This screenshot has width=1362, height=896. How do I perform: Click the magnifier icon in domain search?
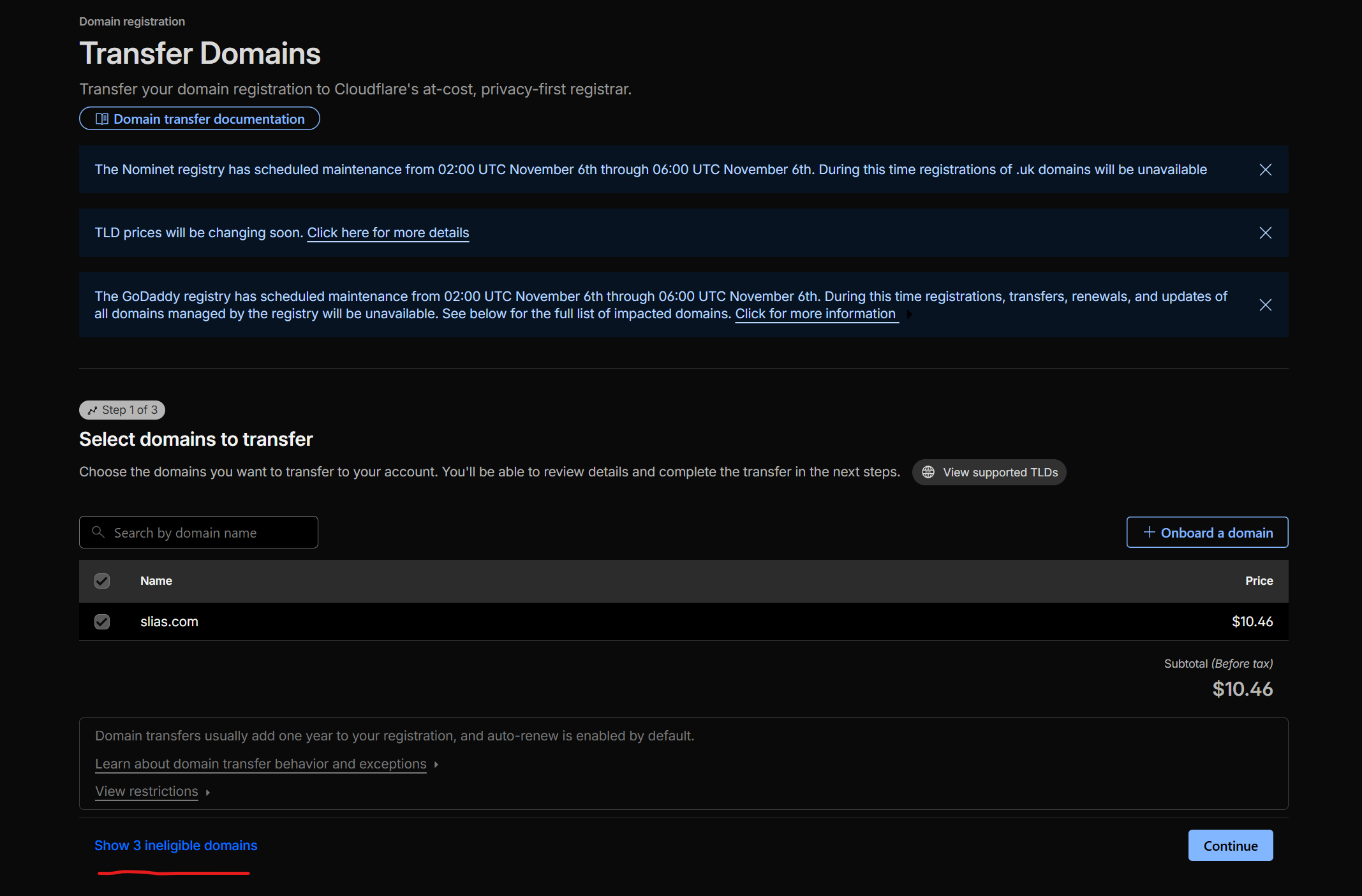(98, 532)
